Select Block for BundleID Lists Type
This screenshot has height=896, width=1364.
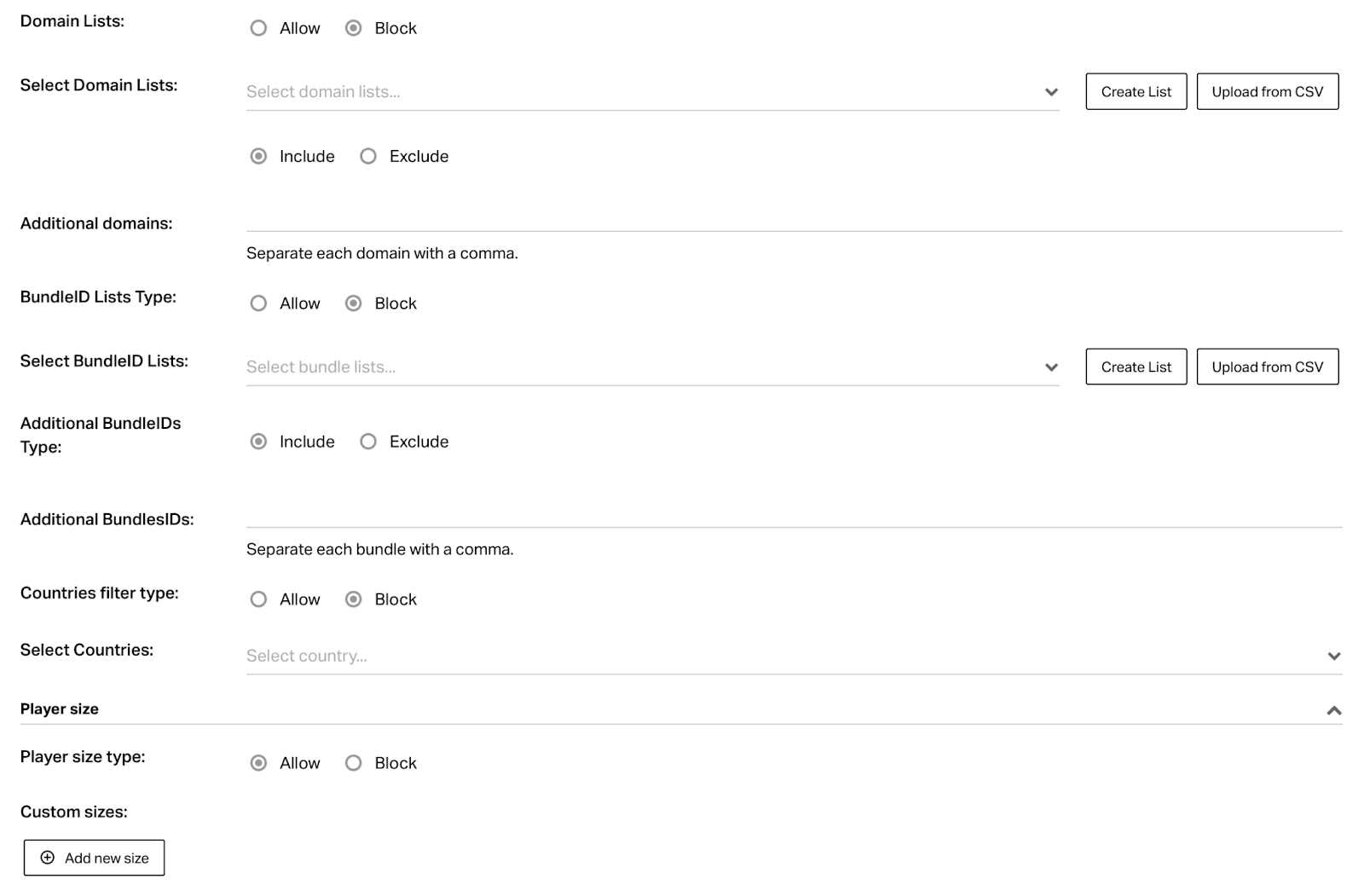353,303
